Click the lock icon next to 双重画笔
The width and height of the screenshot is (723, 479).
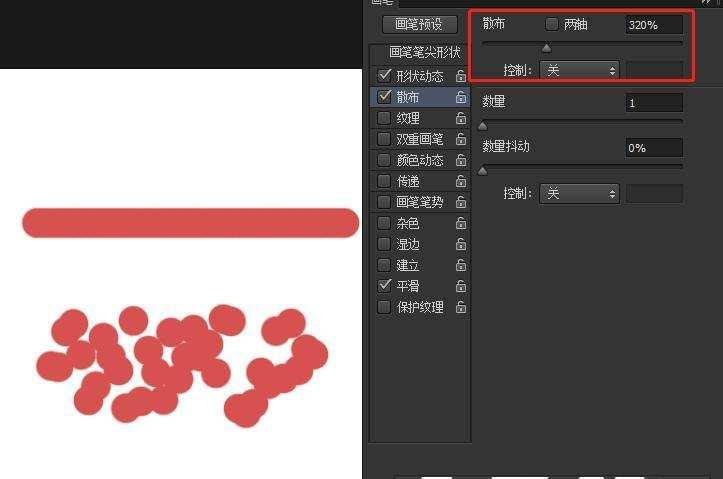point(461,139)
